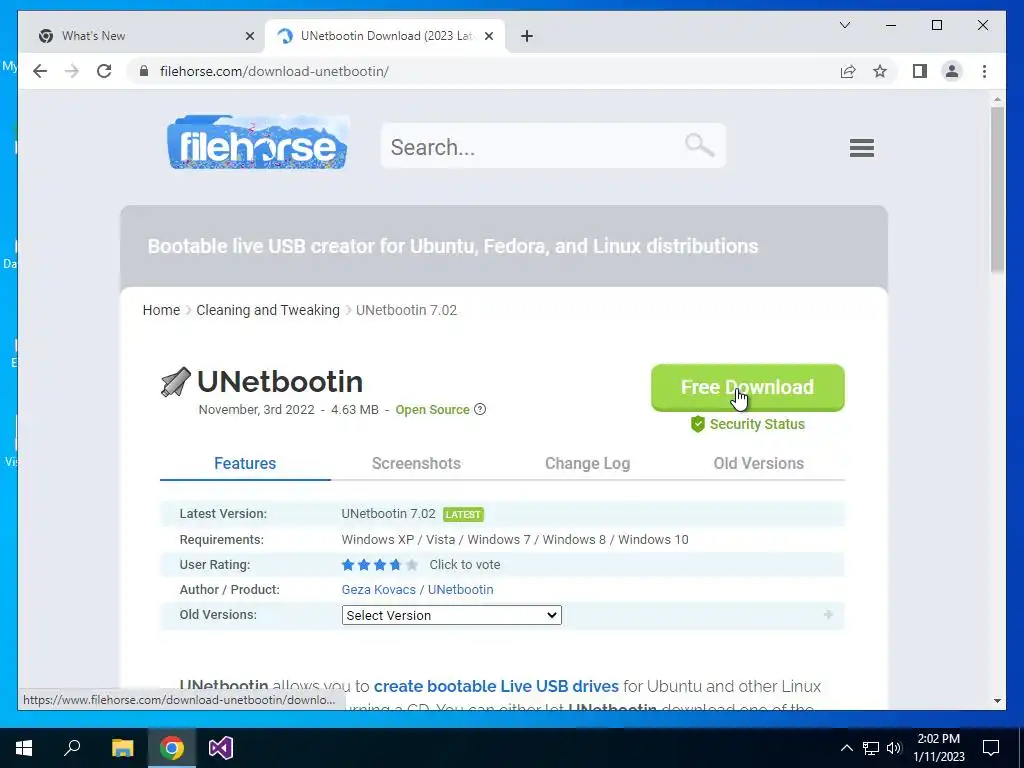1024x768 pixels.
Task: Launch Visual Studio from the taskbar
Action: (221, 748)
